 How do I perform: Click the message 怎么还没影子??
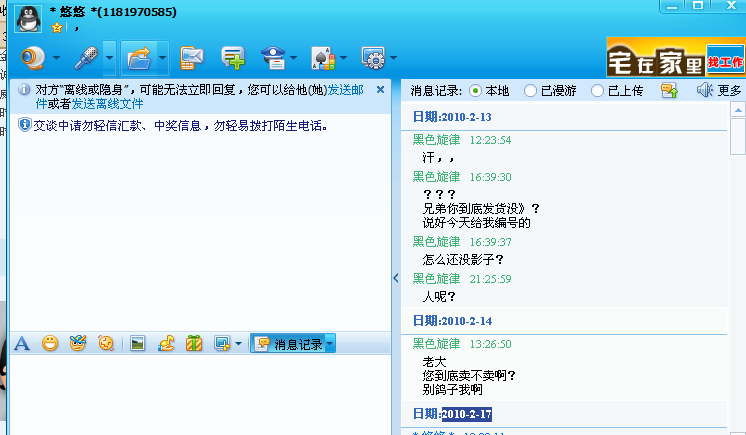click(463, 259)
